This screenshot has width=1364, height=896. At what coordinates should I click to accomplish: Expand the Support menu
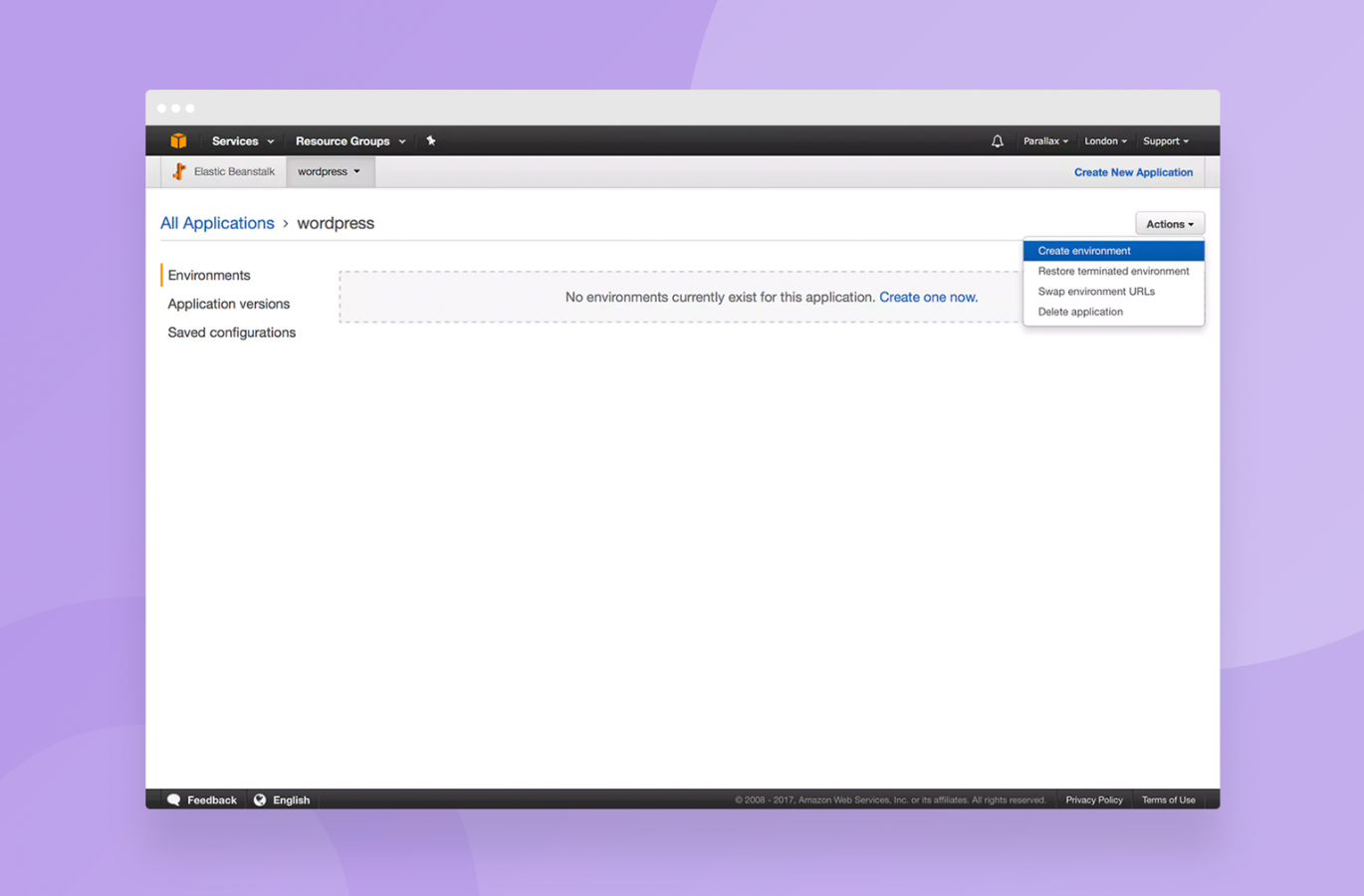coord(1166,141)
